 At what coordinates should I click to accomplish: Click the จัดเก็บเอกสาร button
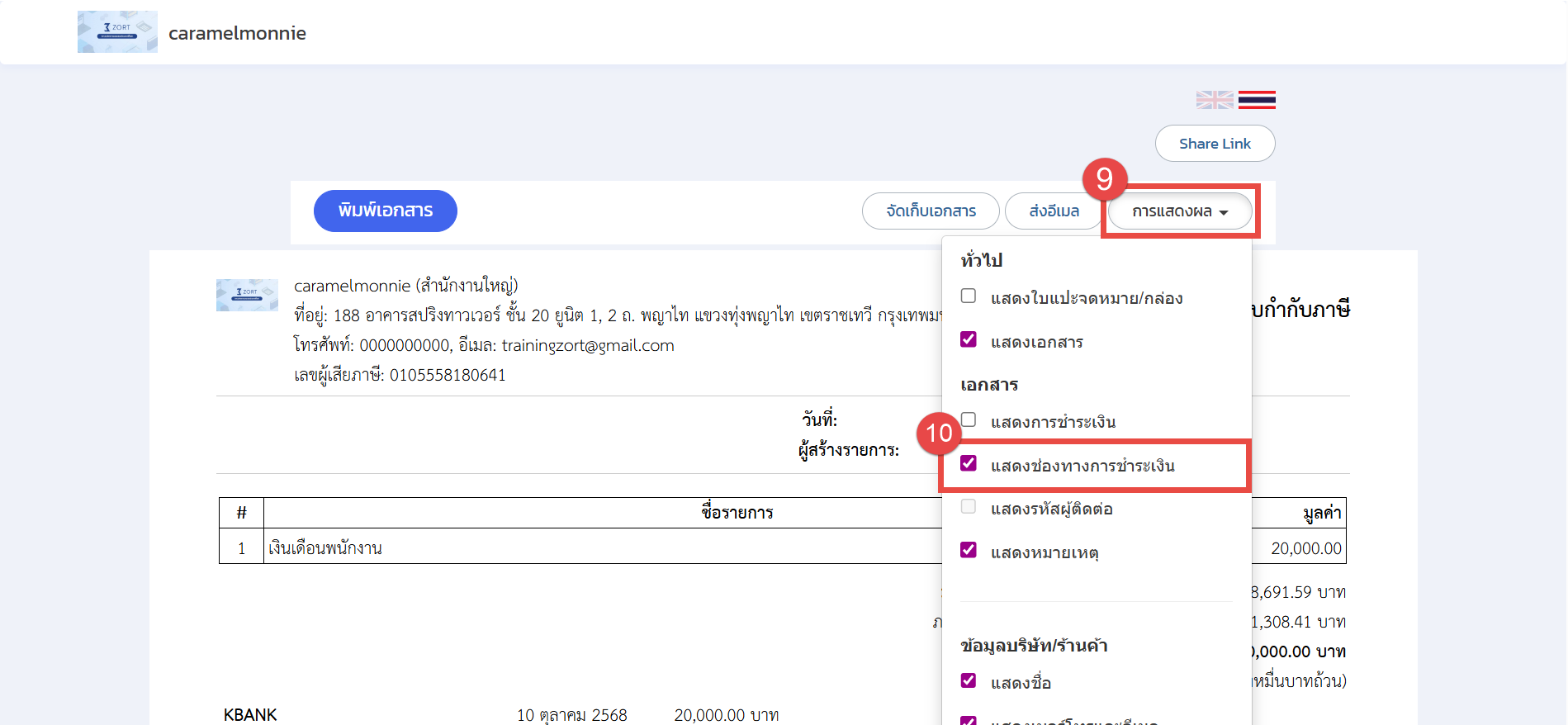pyautogui.click(x=930, y=211)
